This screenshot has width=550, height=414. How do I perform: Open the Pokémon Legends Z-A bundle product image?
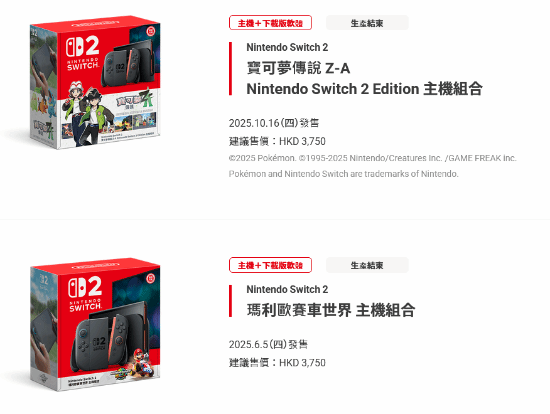[95, 82]
